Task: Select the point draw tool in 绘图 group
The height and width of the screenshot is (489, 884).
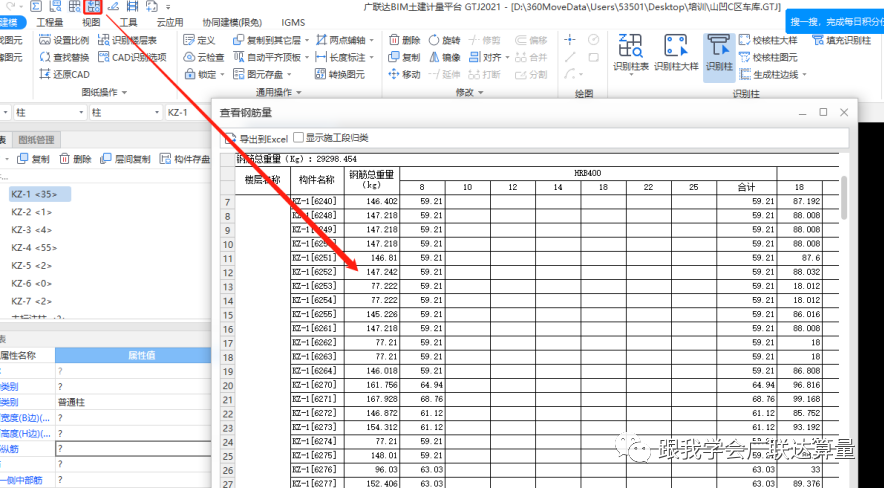Action: [x=571, y=39]
